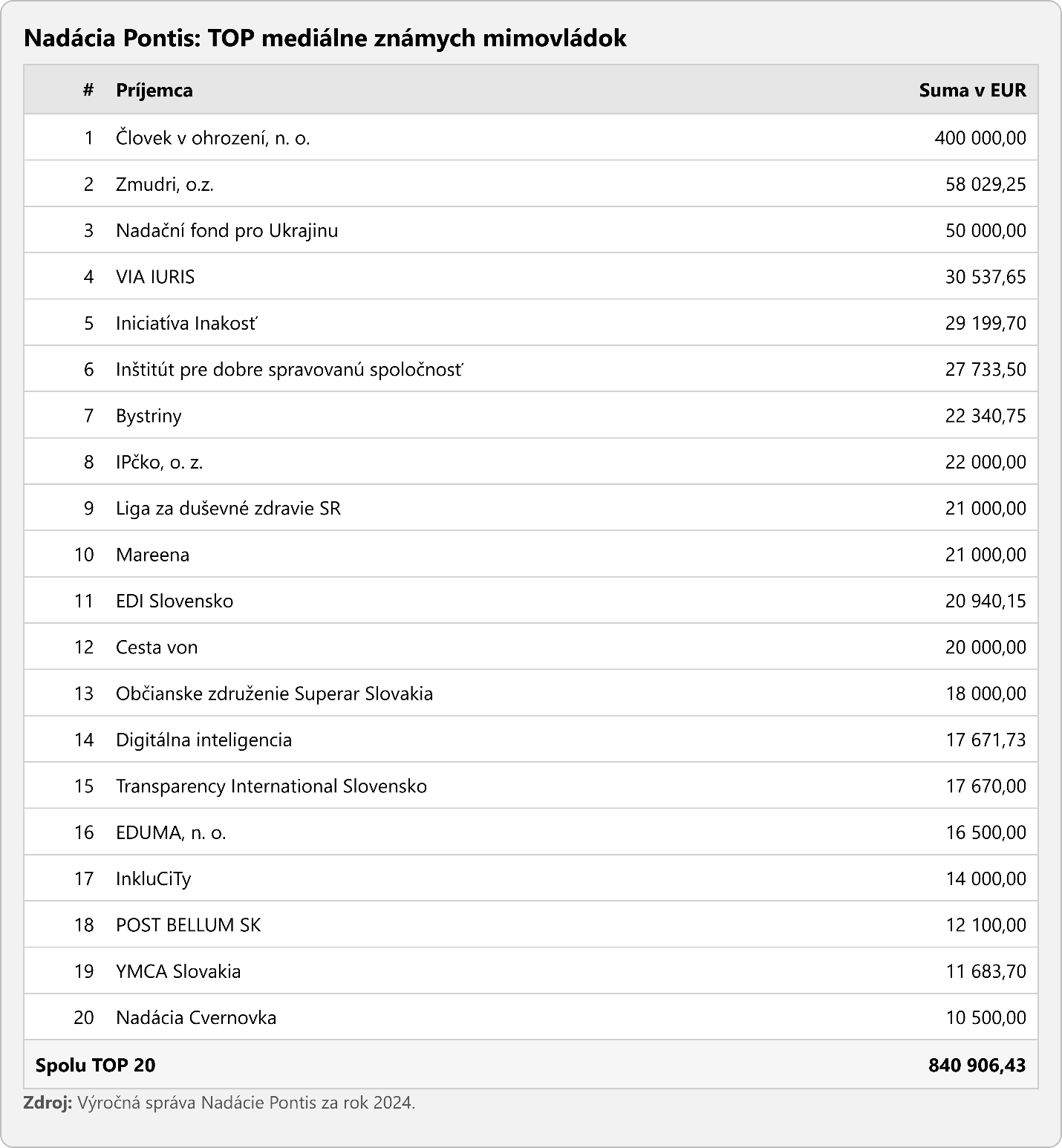This screenshot has width=1062, height=1148.
Task: Click the VIA IURIS recipient name
Action: pos(155,276)
